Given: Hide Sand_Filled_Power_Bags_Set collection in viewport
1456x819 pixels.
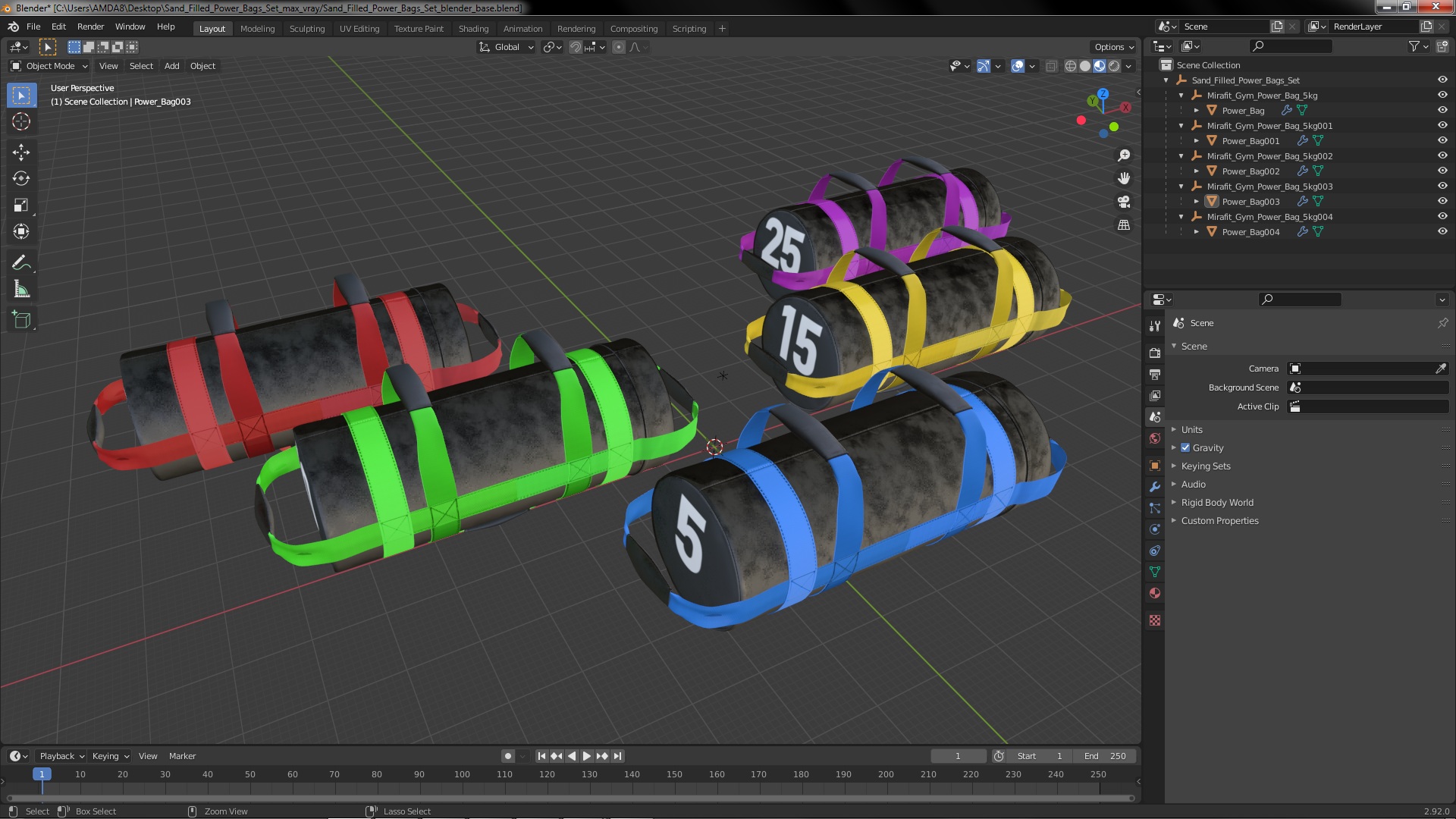Looking at the screenshot, I should [1442, 80].
